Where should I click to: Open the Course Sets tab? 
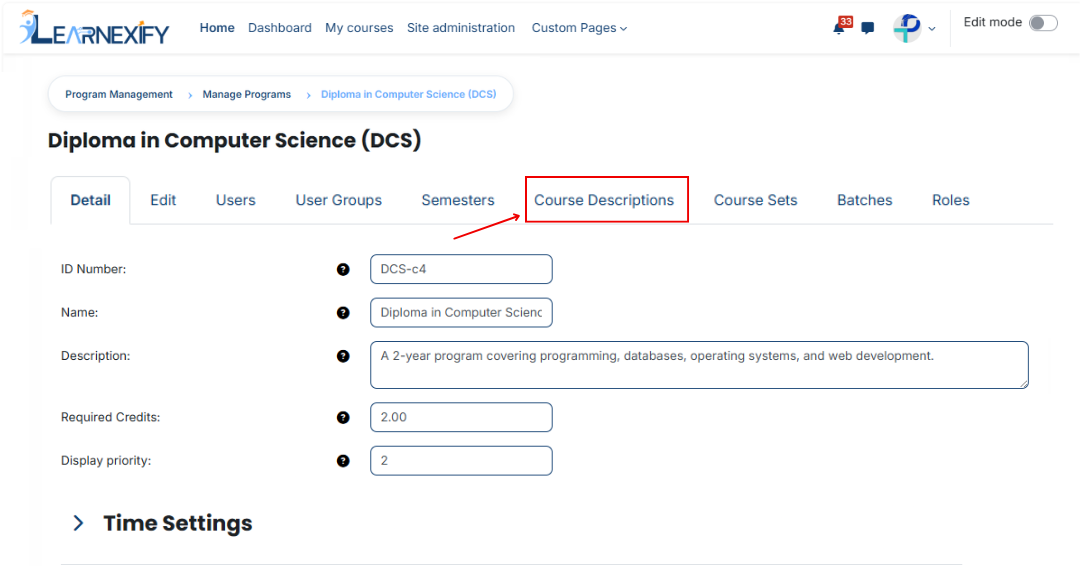pos(756,200)
